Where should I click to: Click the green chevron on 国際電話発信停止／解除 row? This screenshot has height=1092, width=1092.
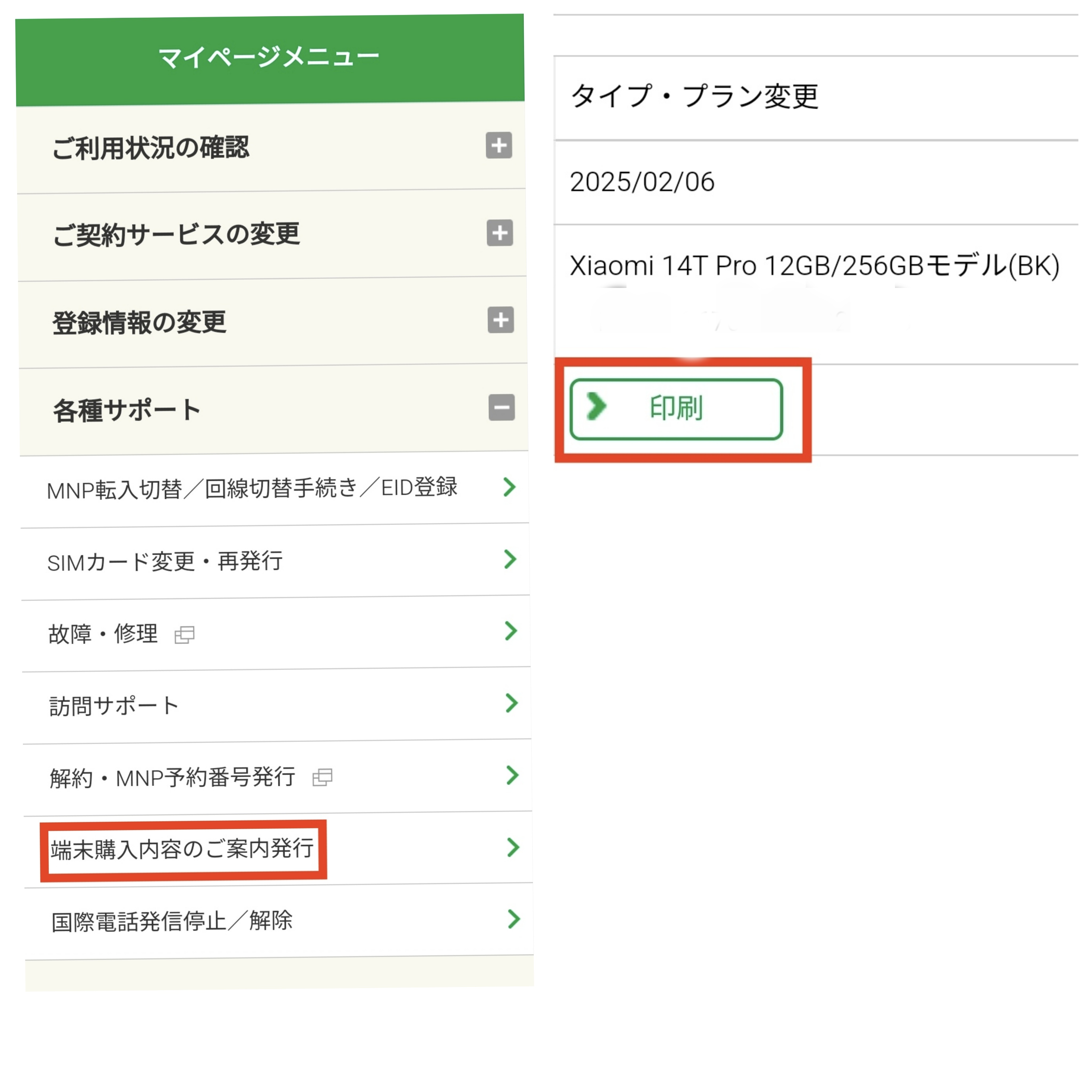pyautogui.click(x=513, y=919)
